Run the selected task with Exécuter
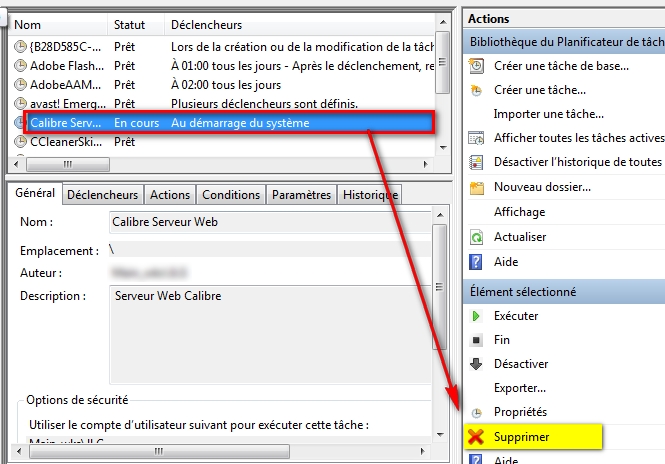665x464 pixels. pyautogui.click(x=516, y=316)
